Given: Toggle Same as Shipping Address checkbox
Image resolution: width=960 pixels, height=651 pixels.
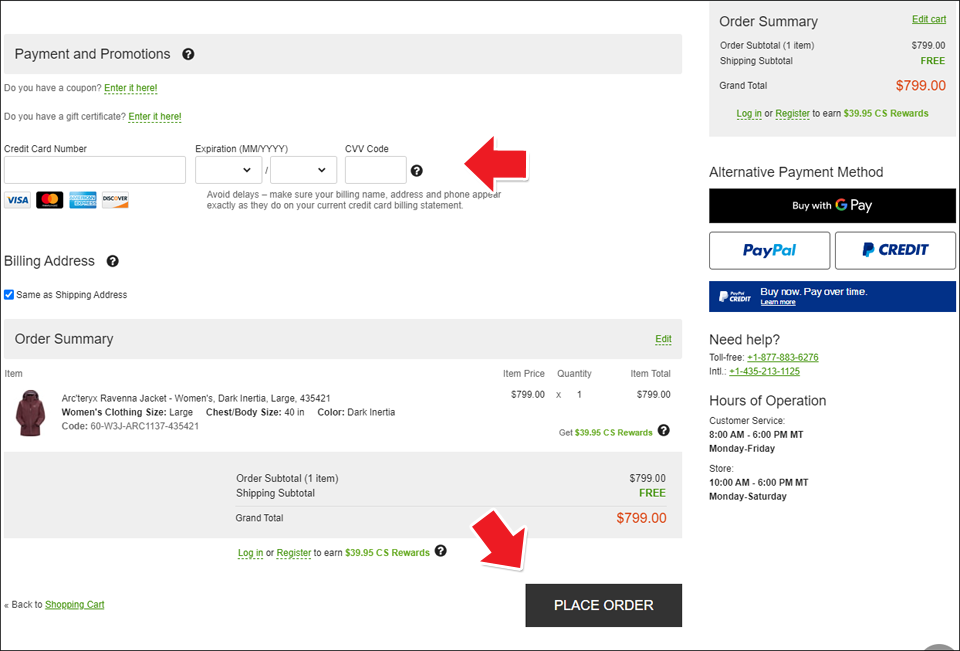Looking at the screenshot, I should pos(9,295).
